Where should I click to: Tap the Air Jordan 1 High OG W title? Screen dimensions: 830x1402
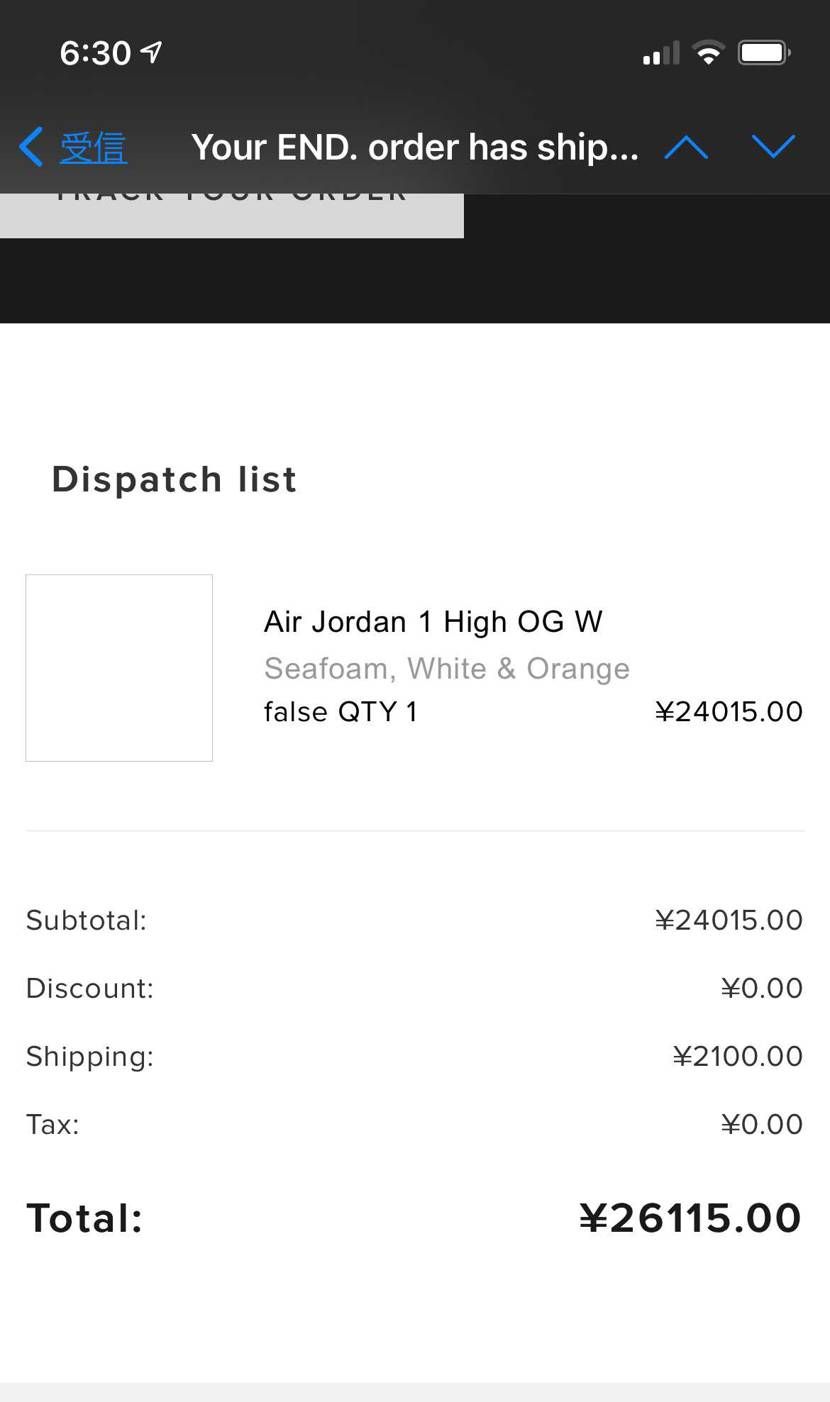tap(433, 622)
